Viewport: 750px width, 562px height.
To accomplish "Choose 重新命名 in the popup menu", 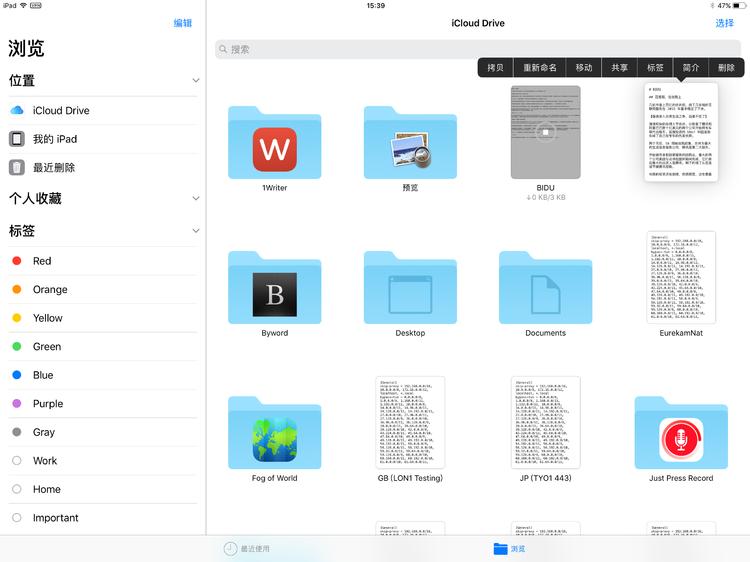I will click(540, 67).
